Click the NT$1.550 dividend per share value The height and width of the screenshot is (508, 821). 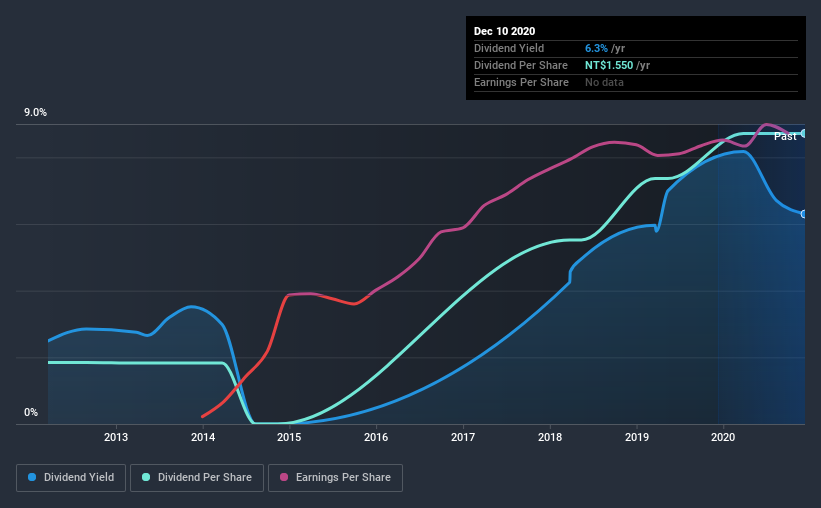coord(609,65)
